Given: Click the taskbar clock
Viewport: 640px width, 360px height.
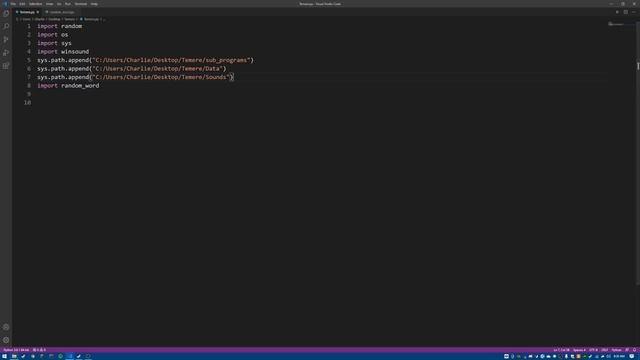Looking at the screenshot, I should point(619,356).
